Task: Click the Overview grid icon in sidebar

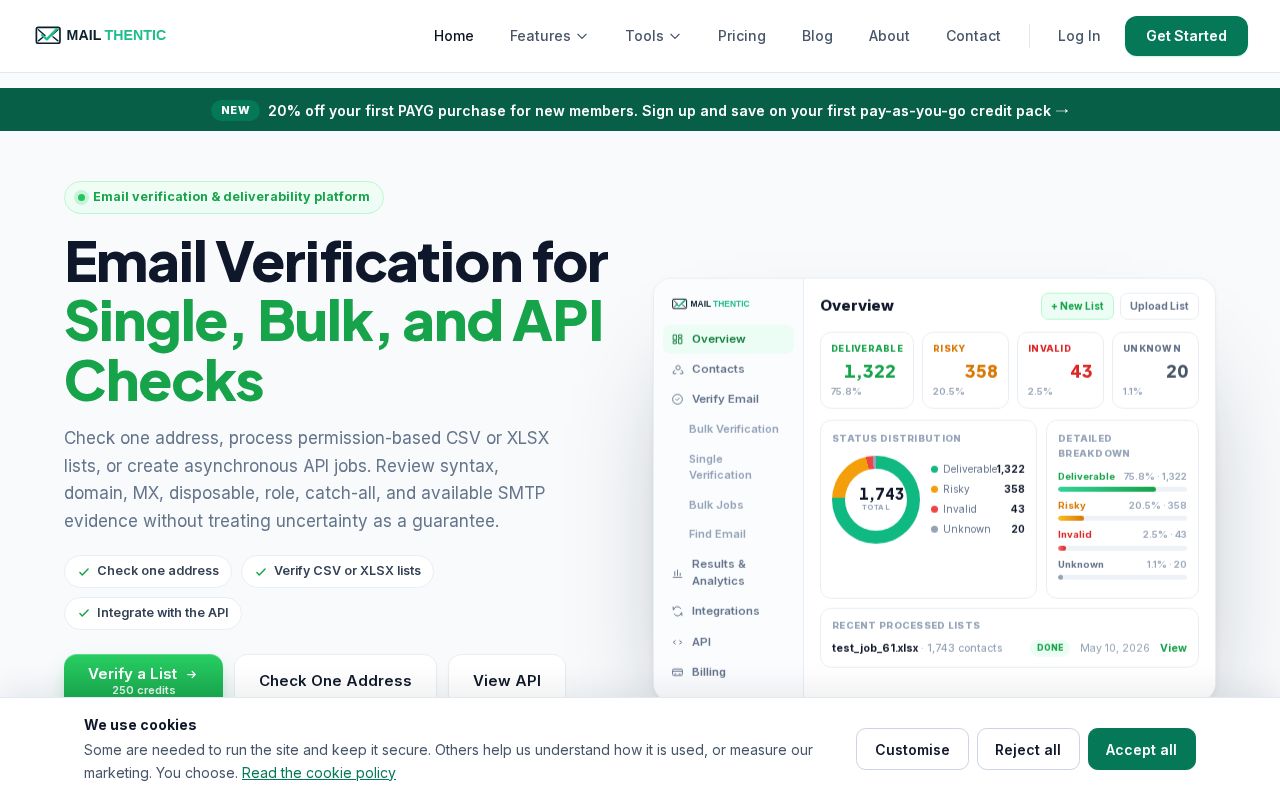Action: pyautogui.click(x=677, y=339)
